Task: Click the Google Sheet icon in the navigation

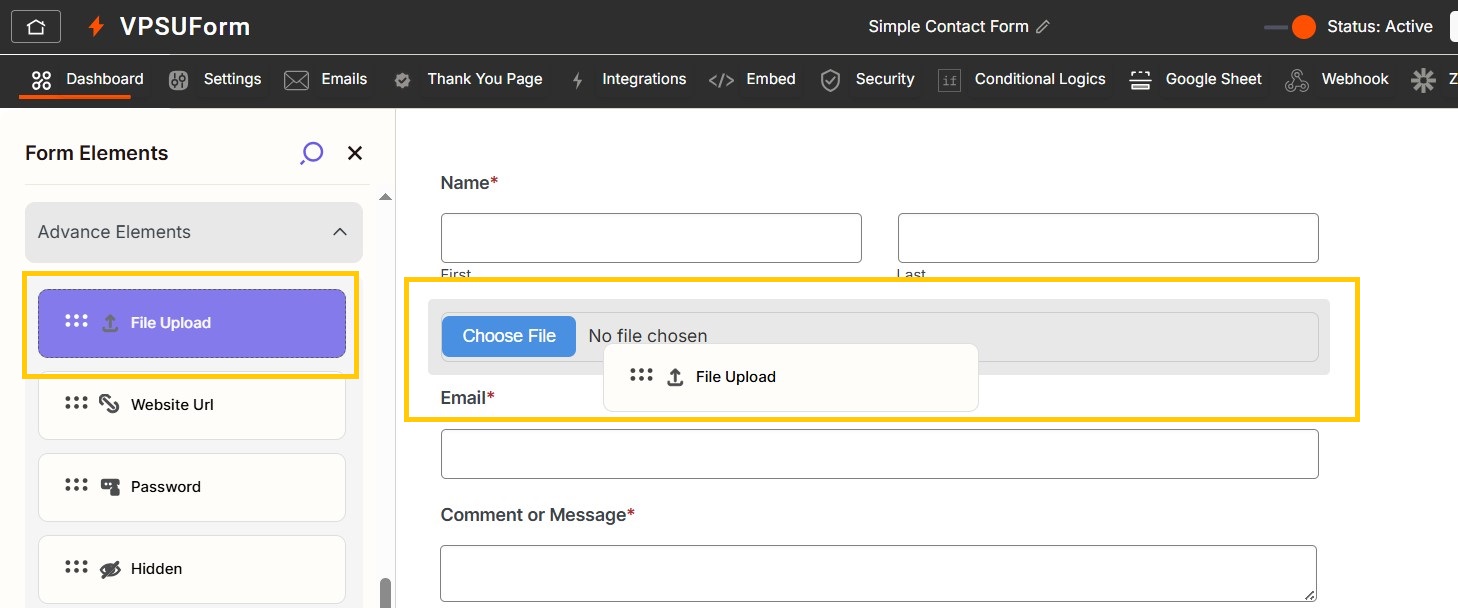Action: coord(1140,79)
